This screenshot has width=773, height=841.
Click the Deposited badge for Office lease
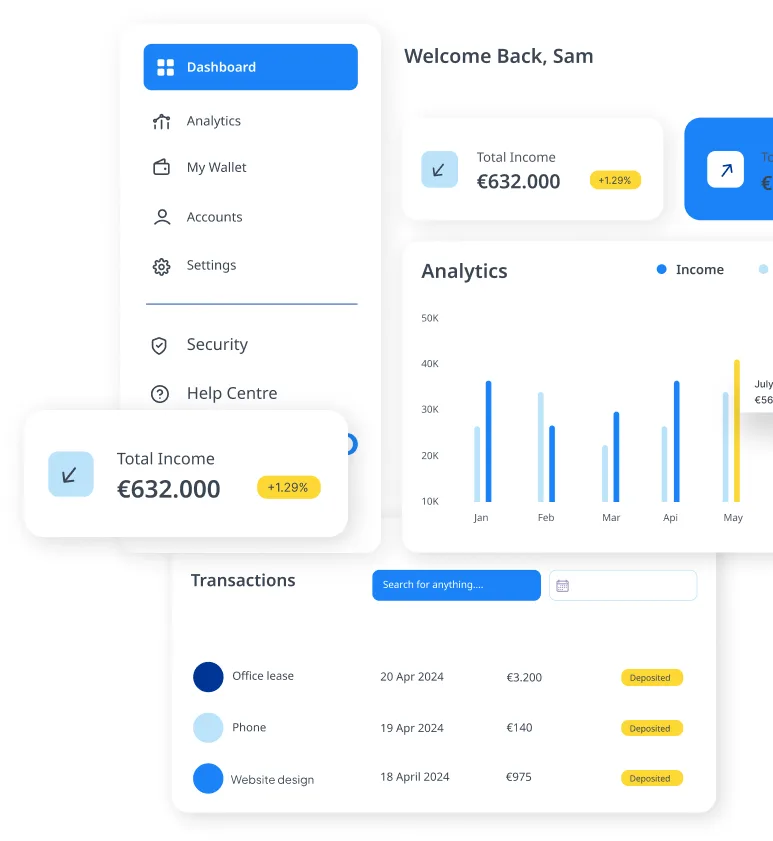point(652,677)
